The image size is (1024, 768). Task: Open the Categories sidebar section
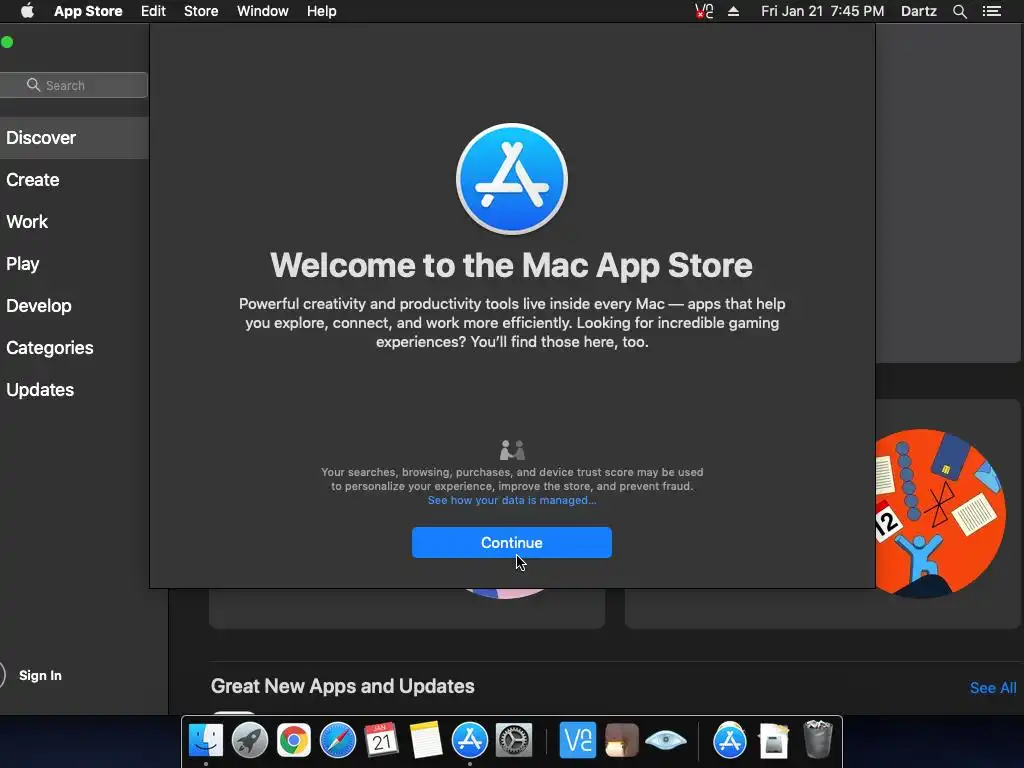click(50, 347)
